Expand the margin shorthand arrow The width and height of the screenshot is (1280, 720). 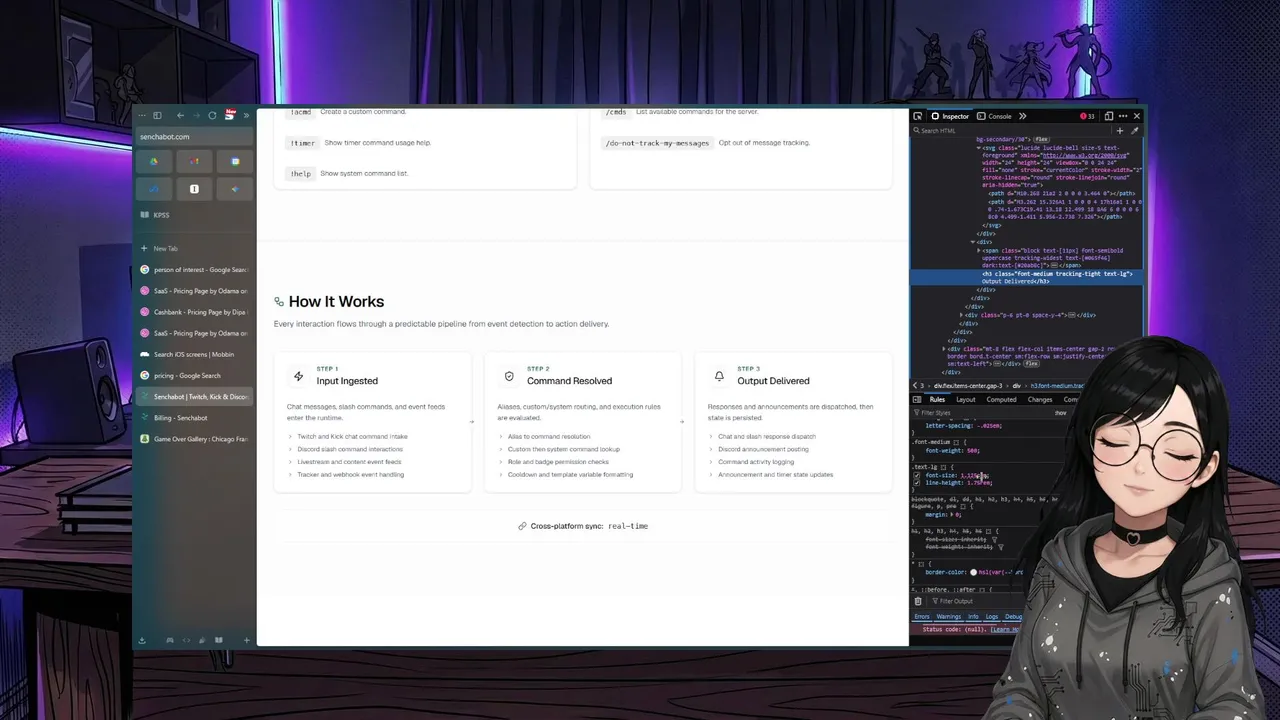pos(950,514)
